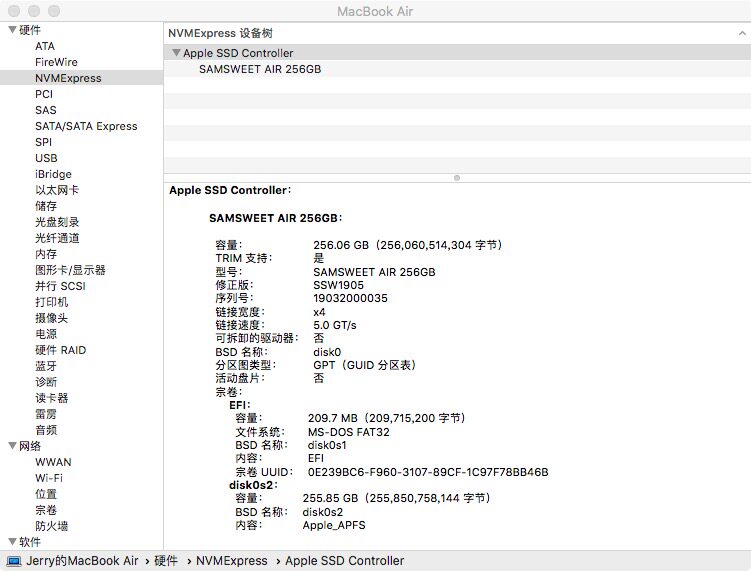Click the Apple_APFS content value
The height and width of the screenshot is (571, 751).
334,525
